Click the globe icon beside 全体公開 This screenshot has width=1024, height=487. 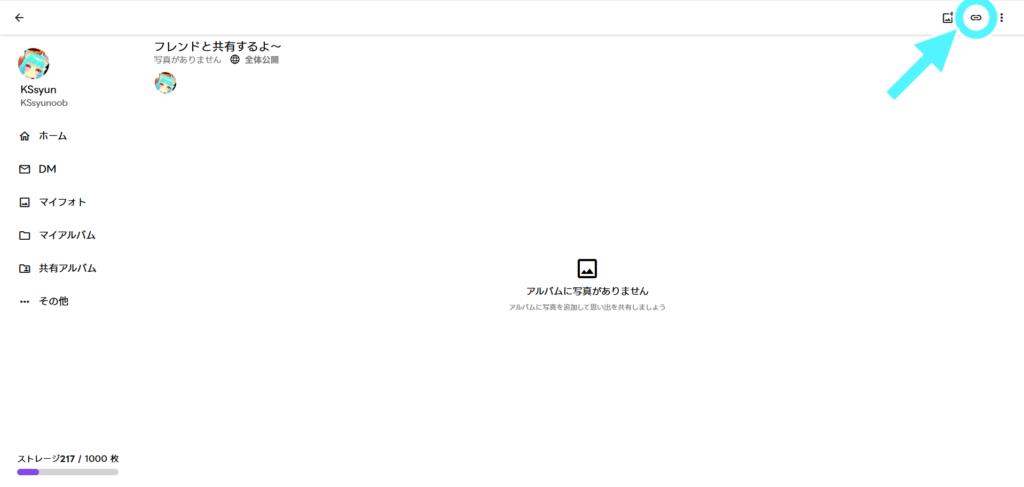point(235,60)
